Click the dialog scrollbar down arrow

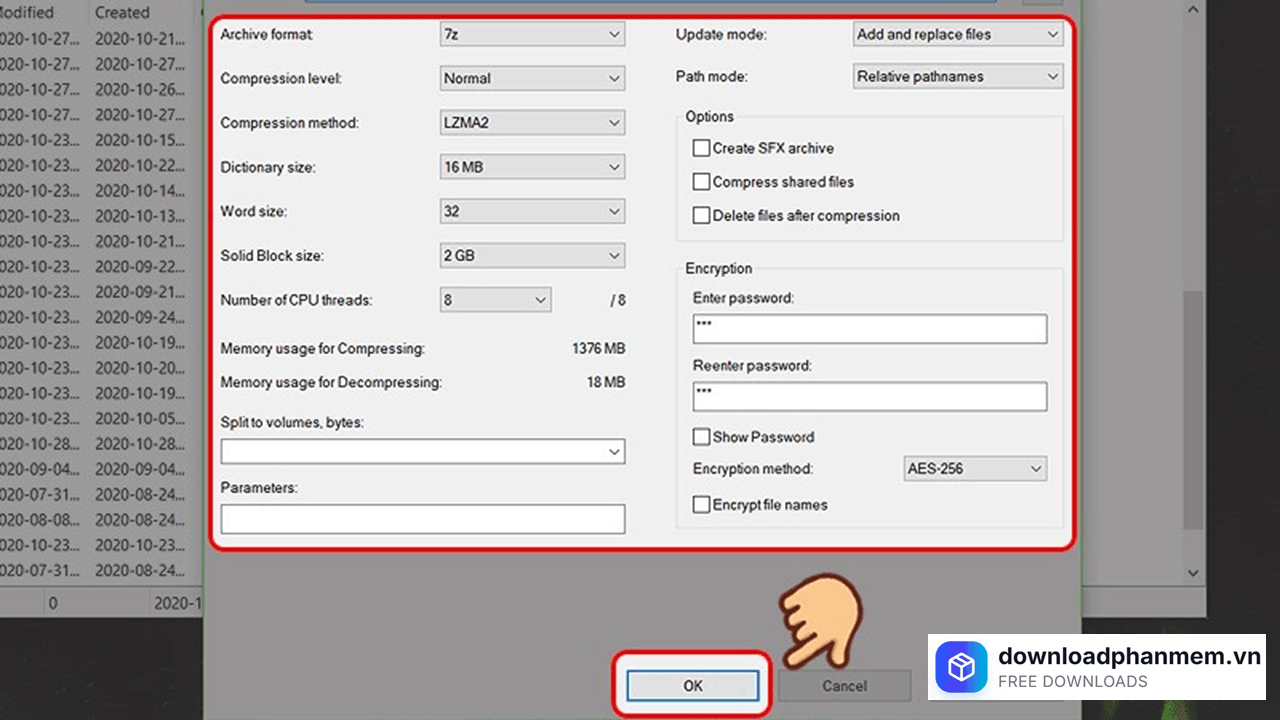1191,573
